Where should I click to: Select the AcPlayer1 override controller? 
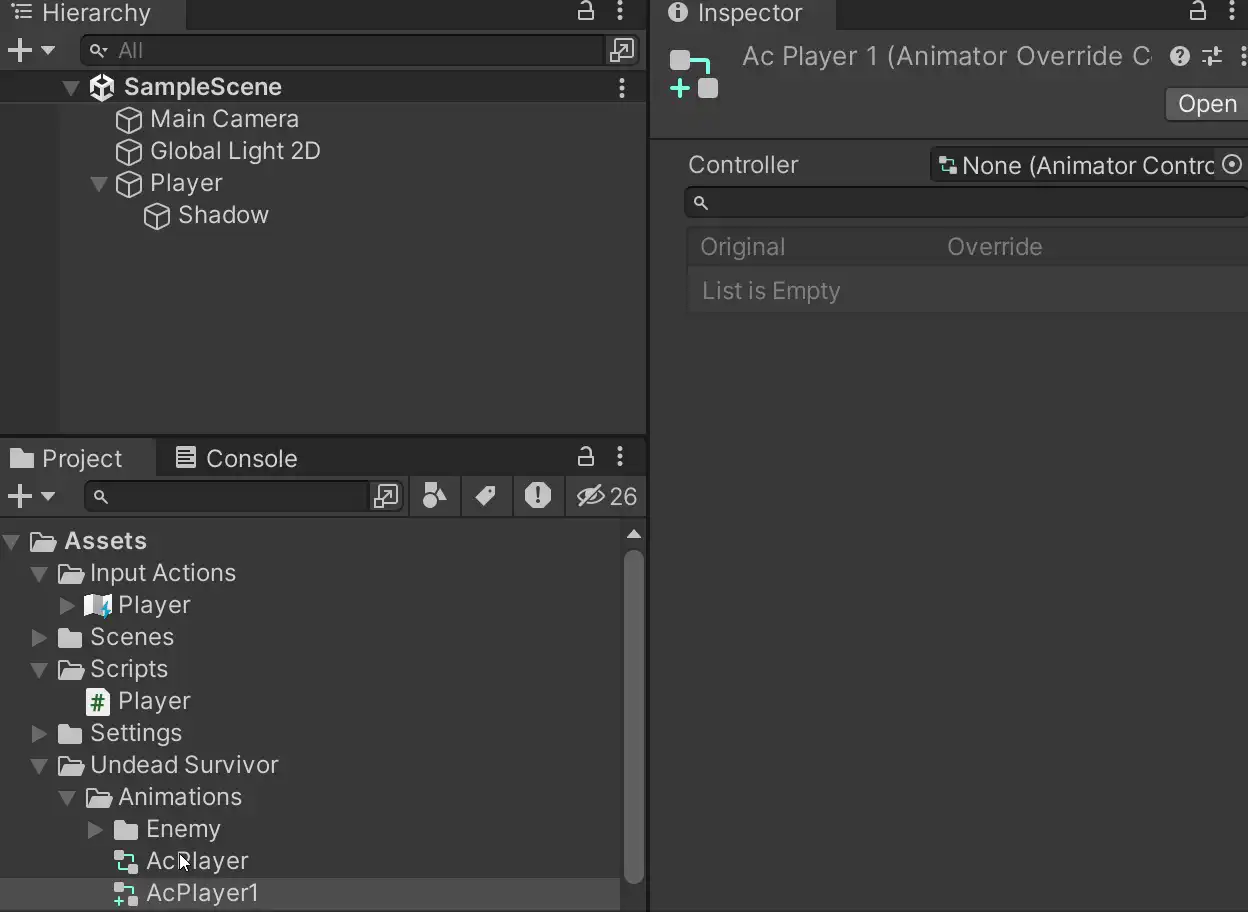coord(202,893)
